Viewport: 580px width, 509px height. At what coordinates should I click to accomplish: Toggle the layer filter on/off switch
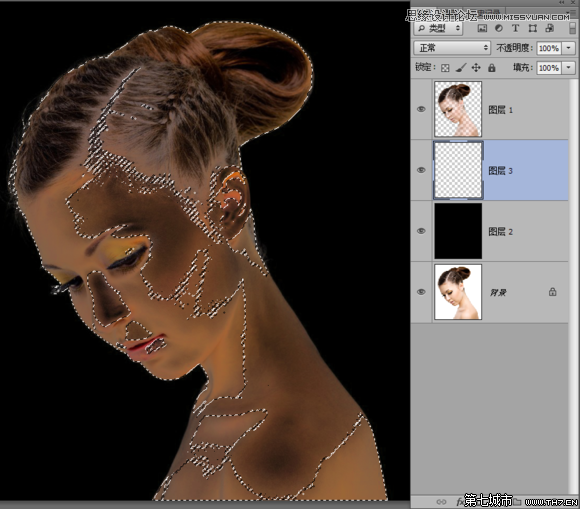(x=572, y=28)
